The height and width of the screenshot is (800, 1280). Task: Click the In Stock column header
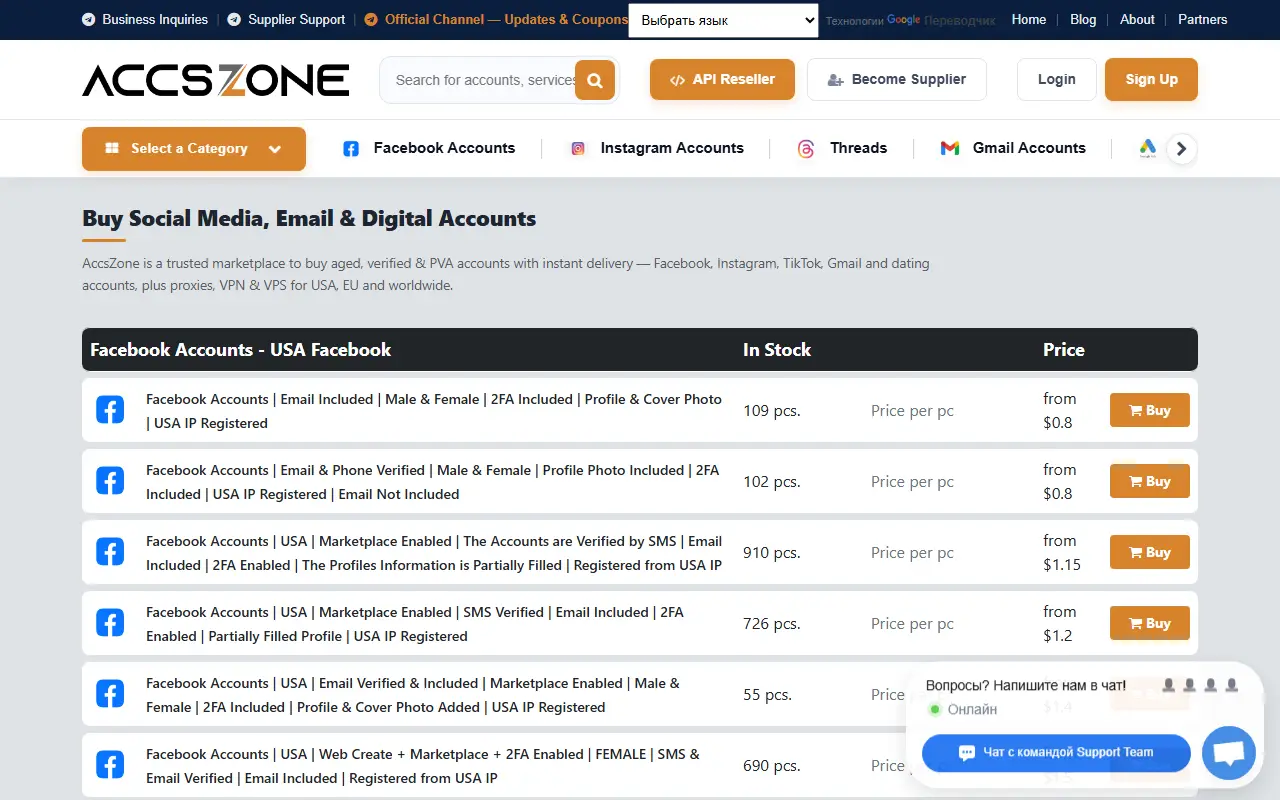coord(777,350)
